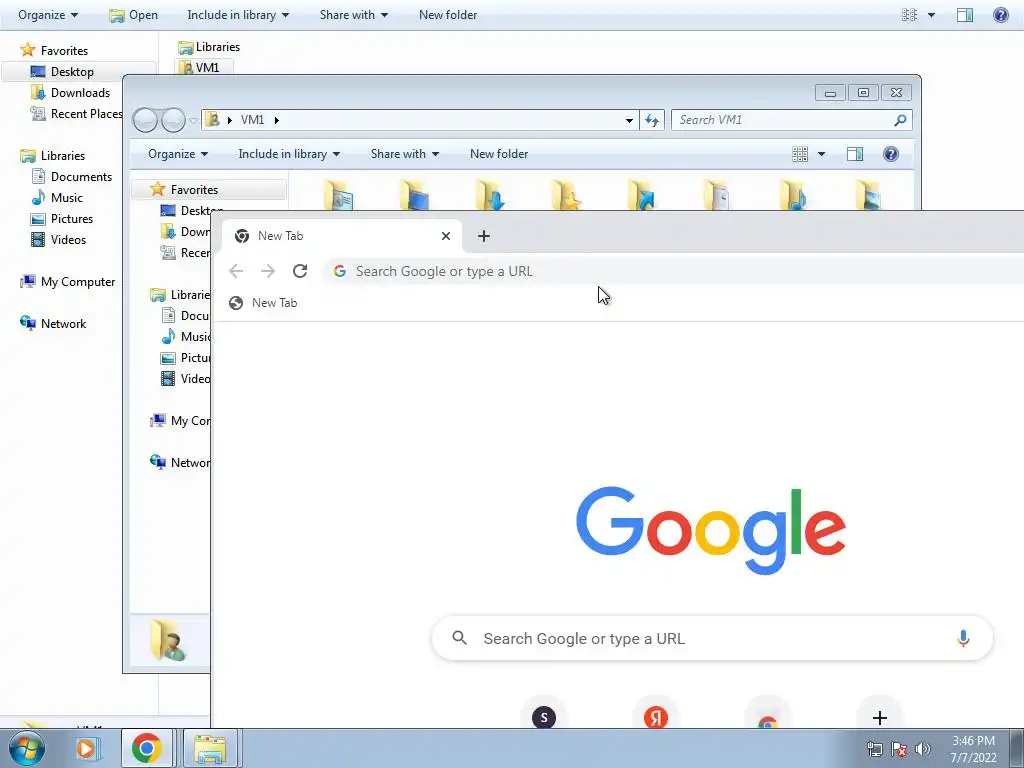
Task: Click refresh button beside VM1 address bar
Action: coord(652,120)
